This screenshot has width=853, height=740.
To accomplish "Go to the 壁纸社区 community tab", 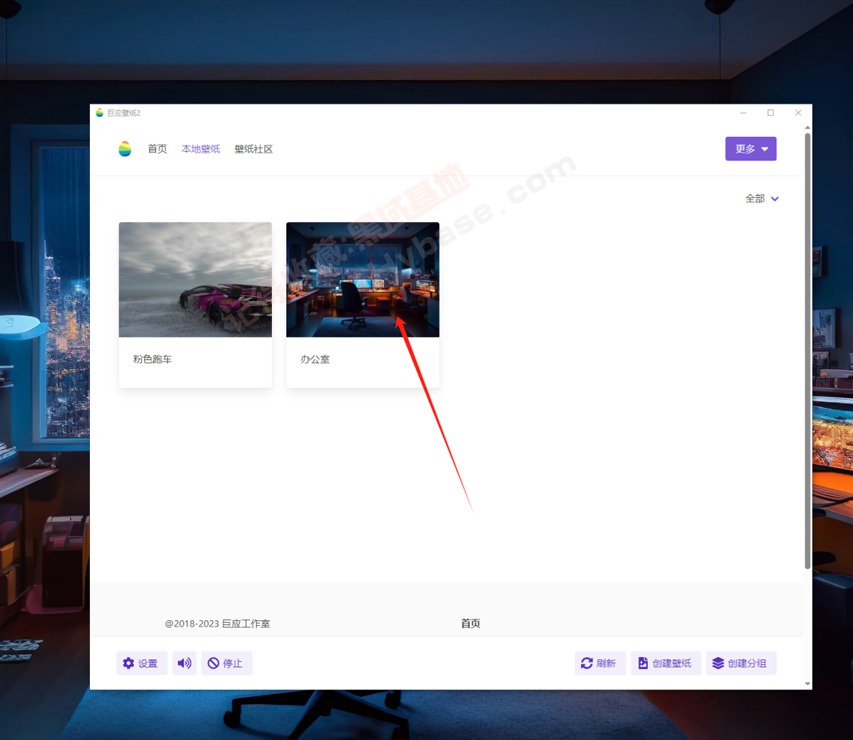I will pyautogui.click(x=254, y=149).
